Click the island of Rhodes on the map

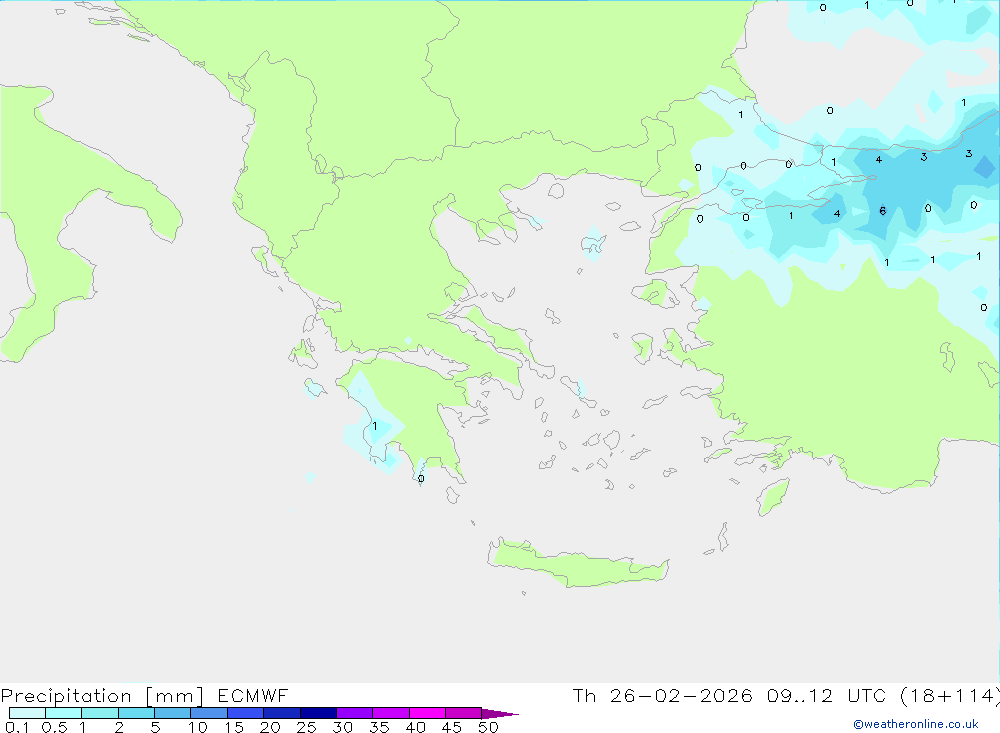[773, 497]
